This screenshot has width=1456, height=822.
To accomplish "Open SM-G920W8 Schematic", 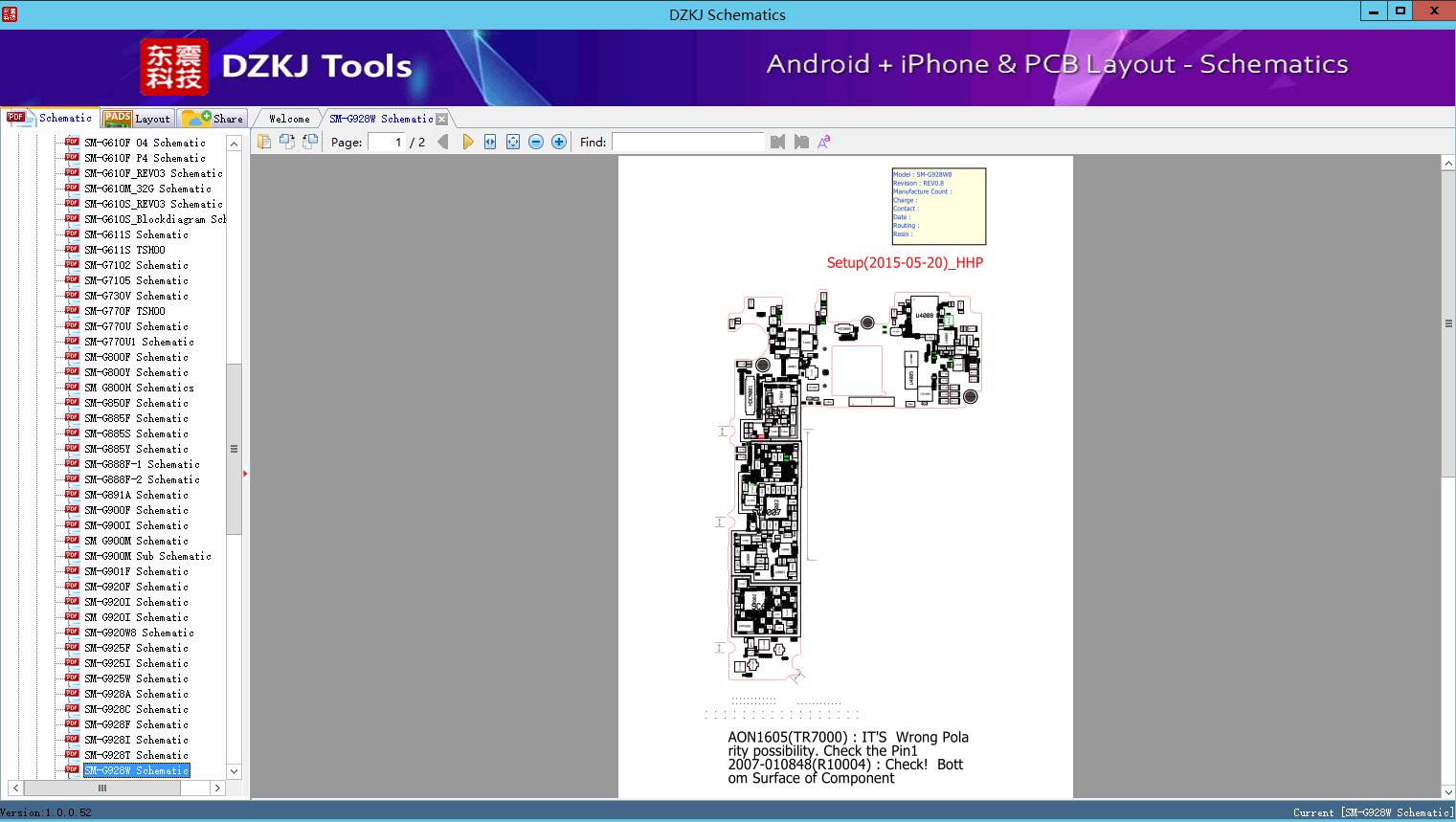I will point(139,633).
